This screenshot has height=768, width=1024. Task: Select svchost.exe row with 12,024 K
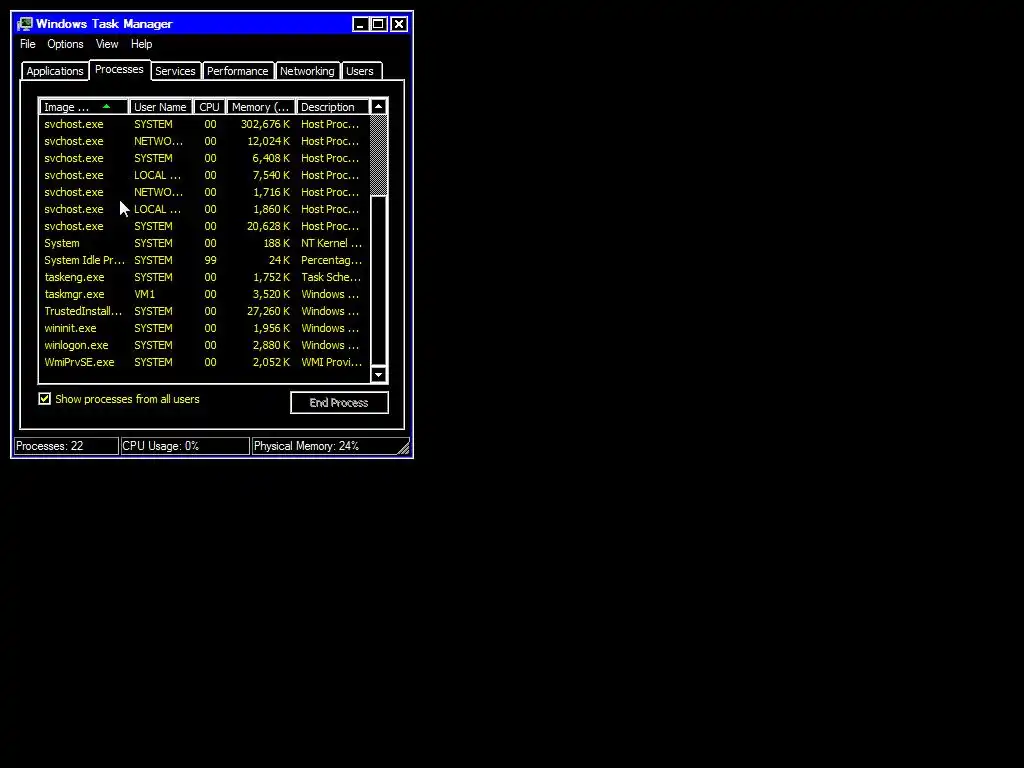[x=204, y=141]
